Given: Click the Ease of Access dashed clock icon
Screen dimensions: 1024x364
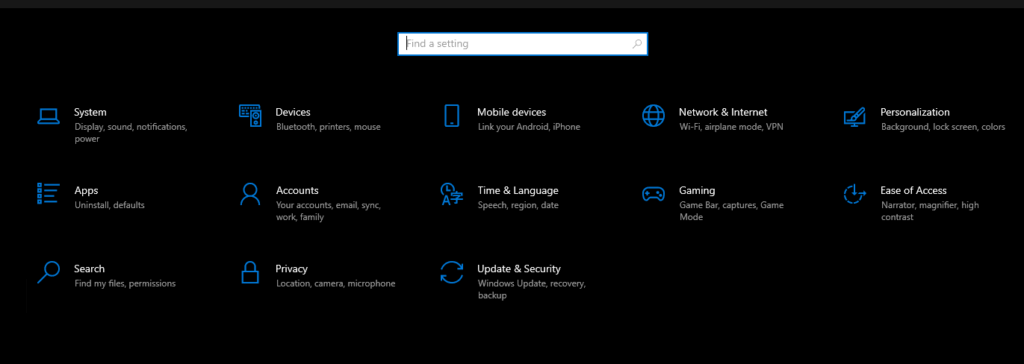Looking at the screenshot, I should tap(855, 194).
